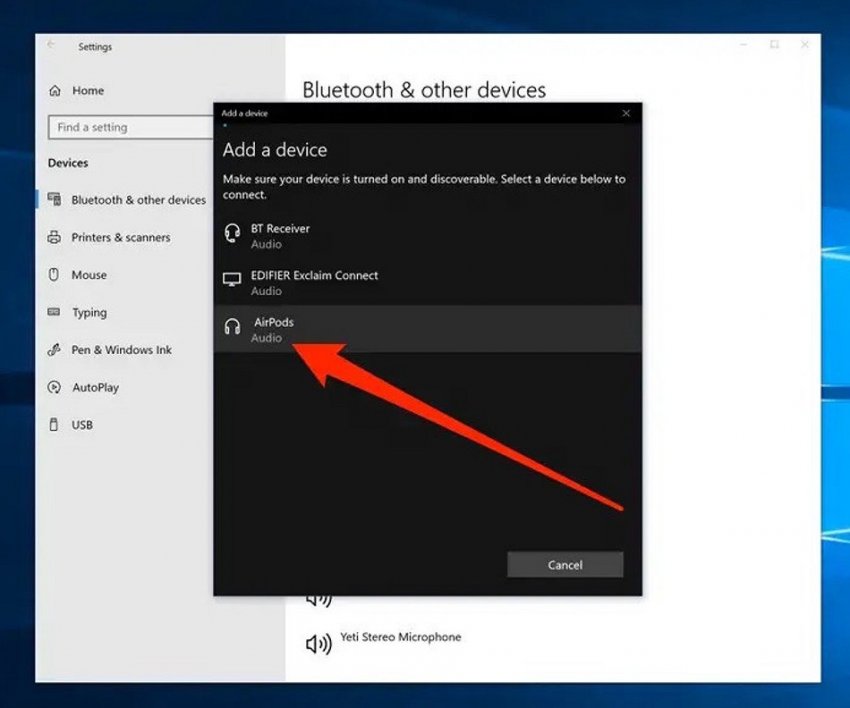Close the Add a device dialog
The image size is (850, 708).
[x=626, y=113]
